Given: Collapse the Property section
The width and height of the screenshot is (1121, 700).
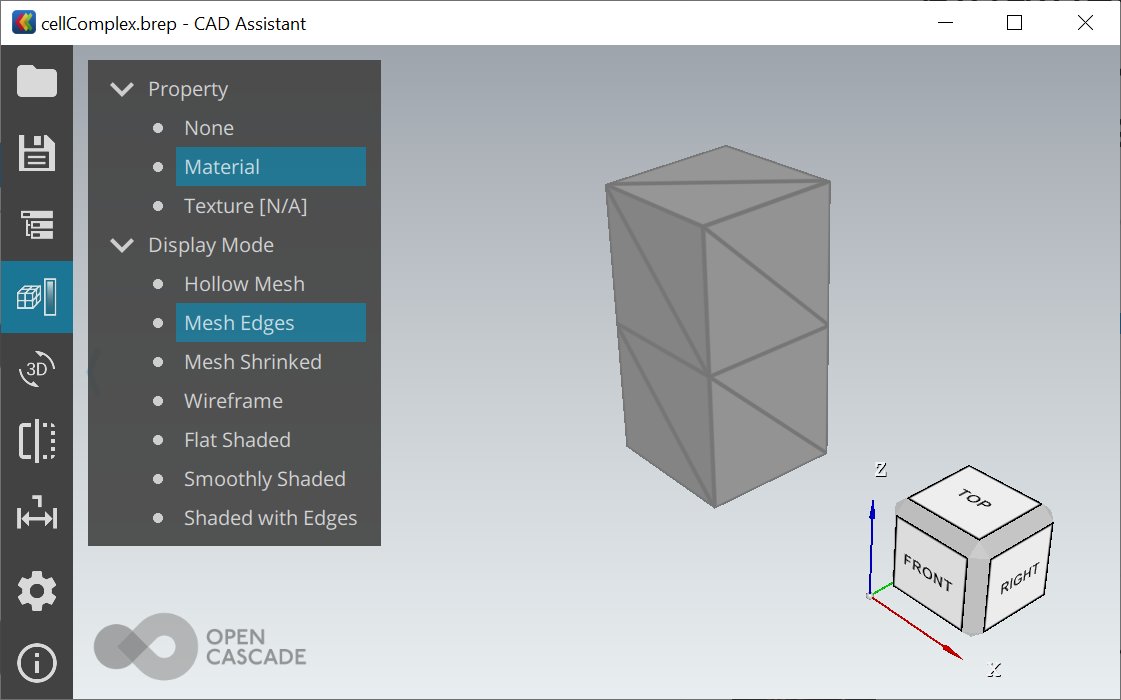Looking at the screenshot, I should pyautogui.click(x=121, y=88).
